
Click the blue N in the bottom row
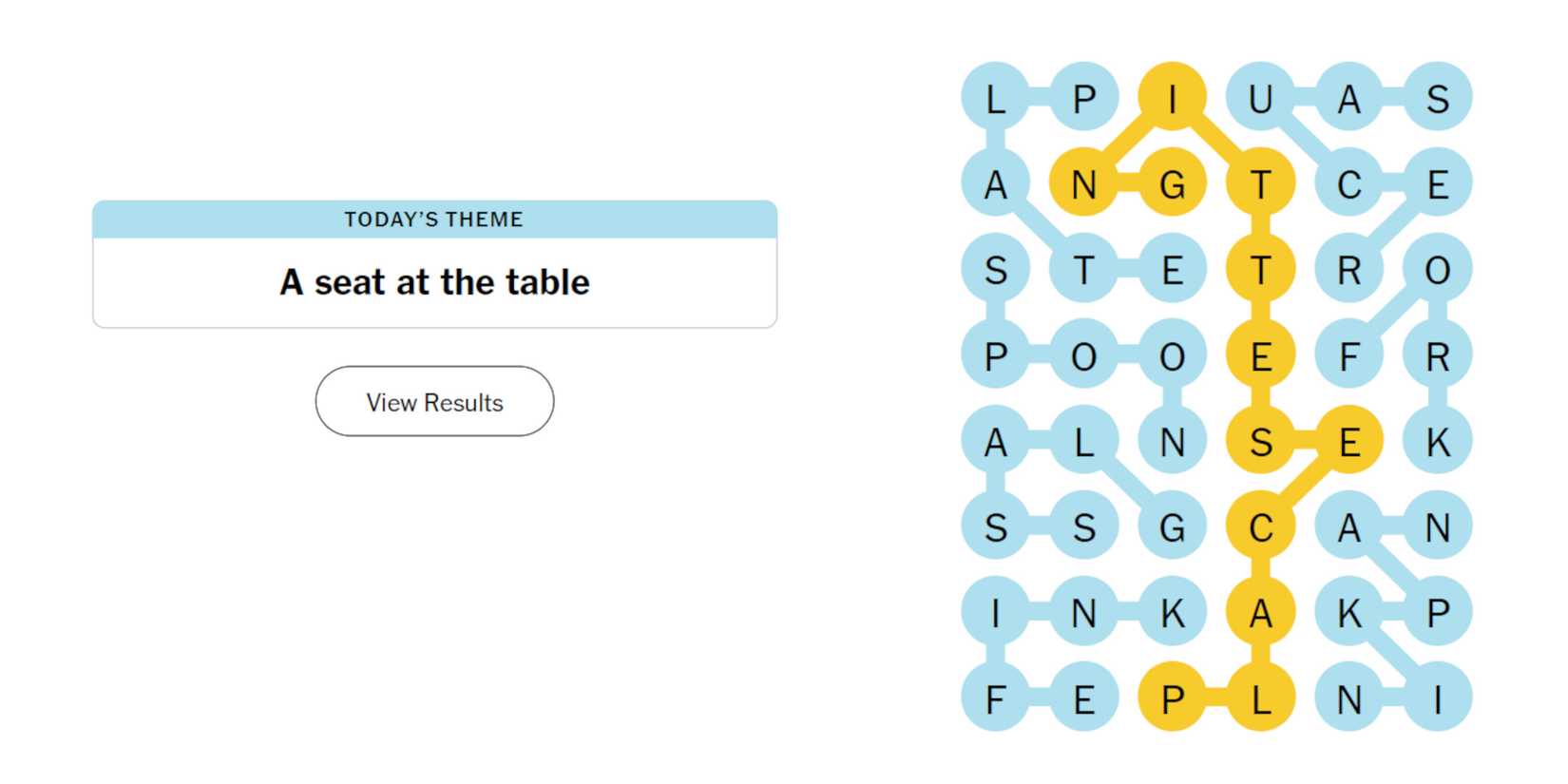[x=1349, y=698]
